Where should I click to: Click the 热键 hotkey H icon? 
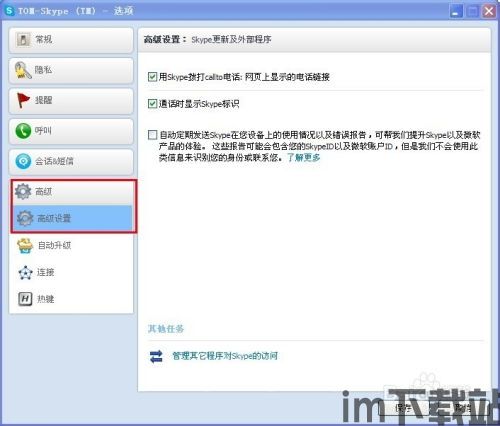(x=25, y=299)
